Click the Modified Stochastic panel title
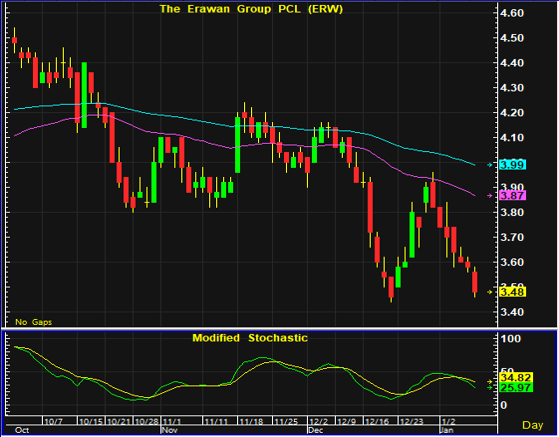Image resolution: width=559 pixels, height=437 pixels. [x=250, y=338]
